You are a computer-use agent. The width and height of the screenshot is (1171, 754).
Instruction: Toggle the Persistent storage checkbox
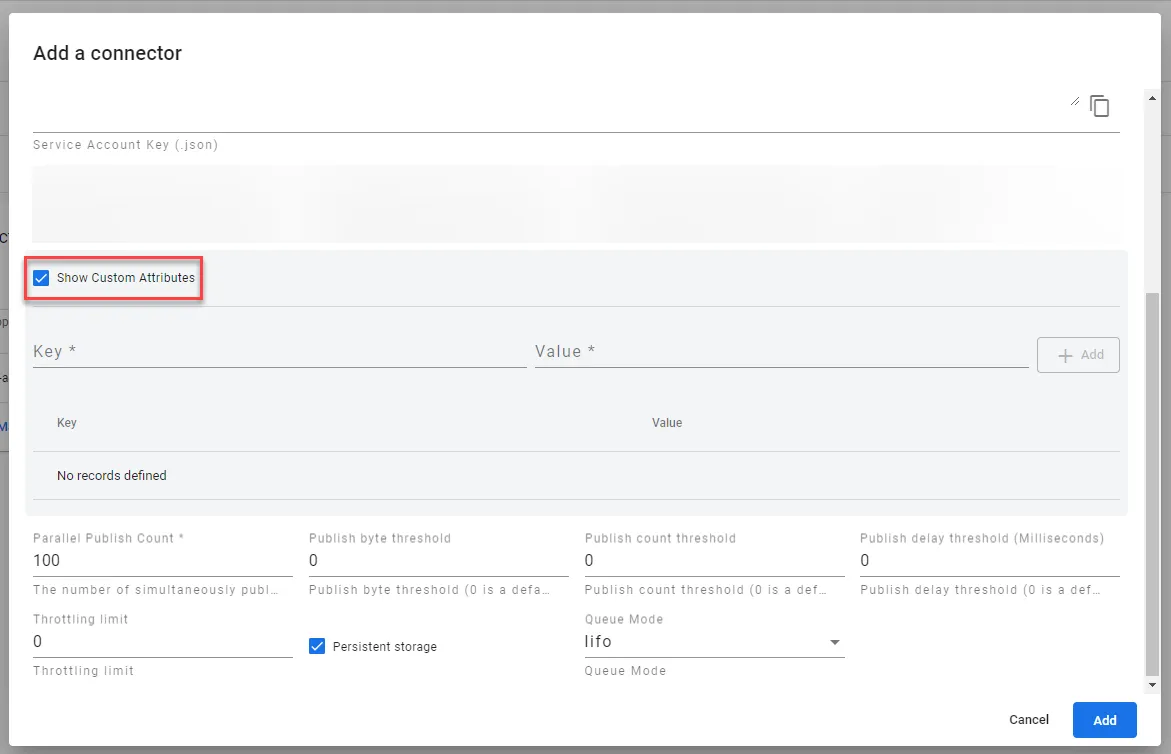pyautogui.click(x=317, y=646)
